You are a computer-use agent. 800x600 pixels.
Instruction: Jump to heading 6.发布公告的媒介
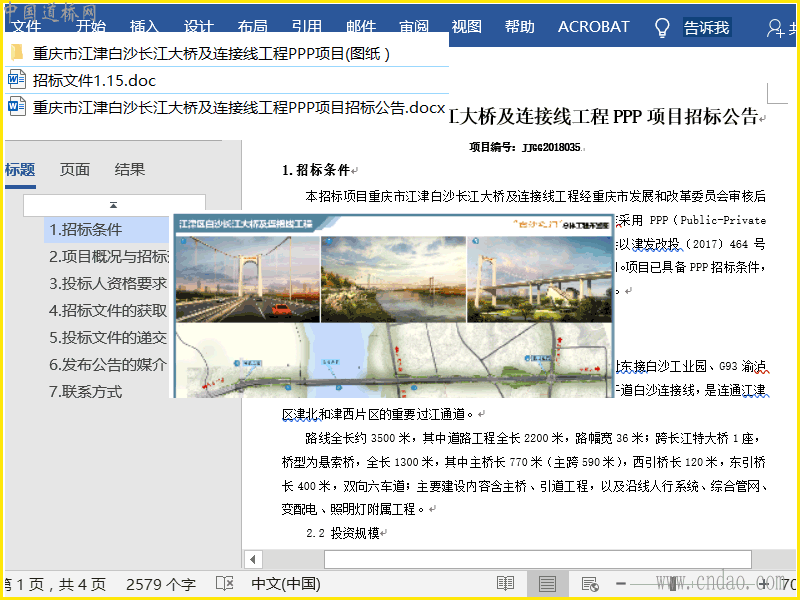click(108, 365)
